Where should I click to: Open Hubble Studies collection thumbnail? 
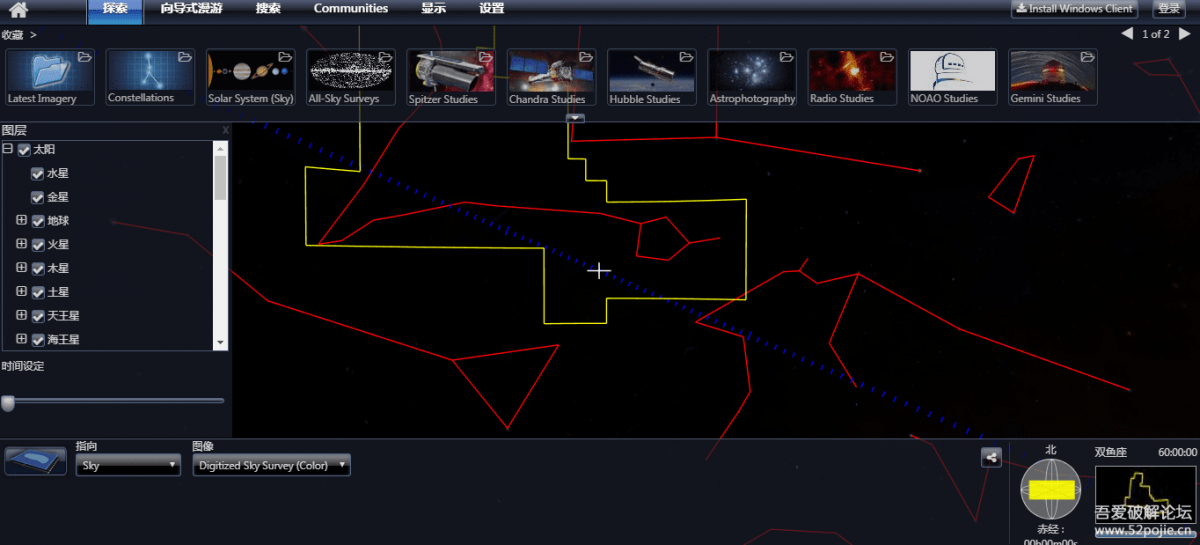(651, 77)
